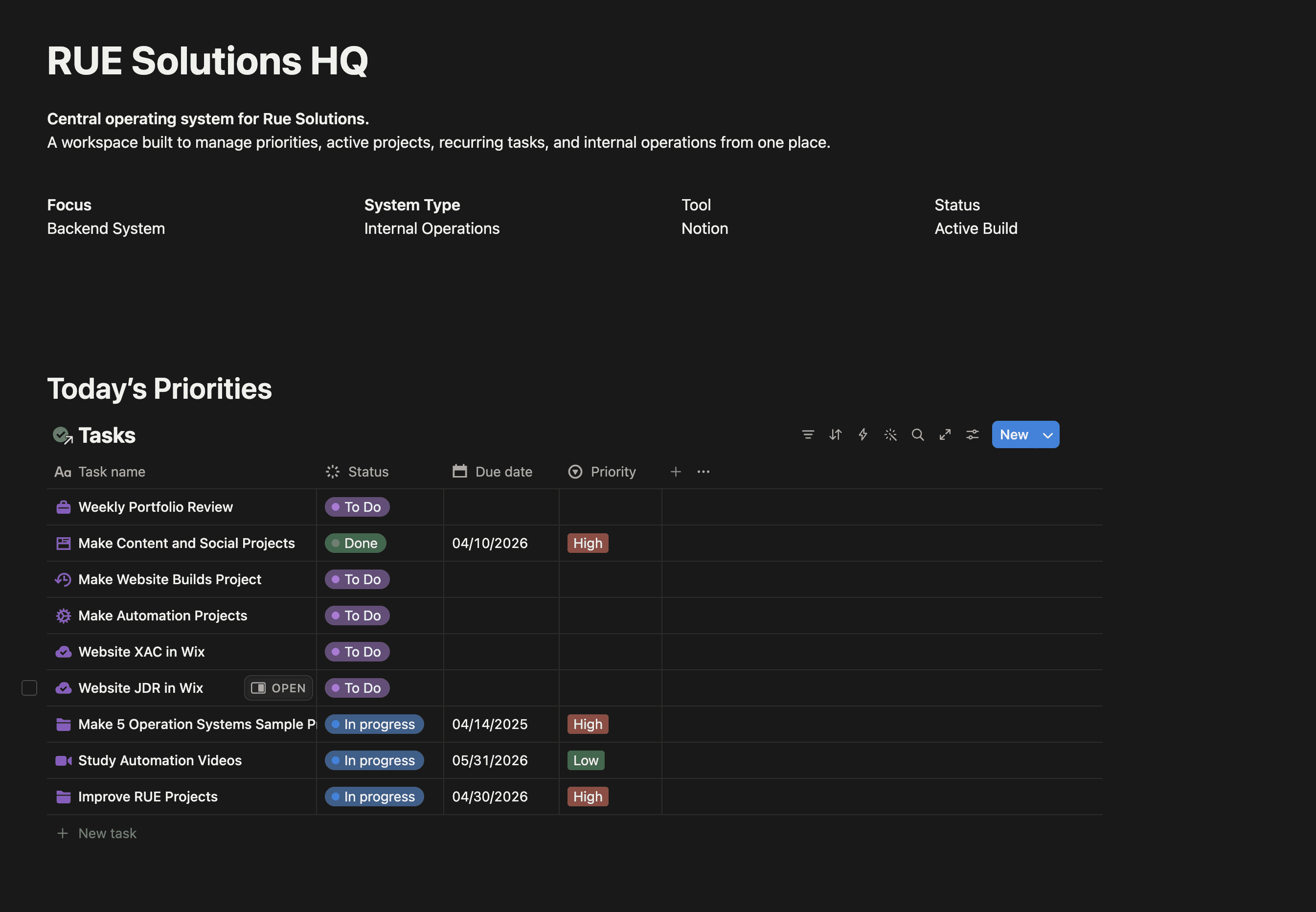
Task: Click the blue New button
Action: 1014,435
